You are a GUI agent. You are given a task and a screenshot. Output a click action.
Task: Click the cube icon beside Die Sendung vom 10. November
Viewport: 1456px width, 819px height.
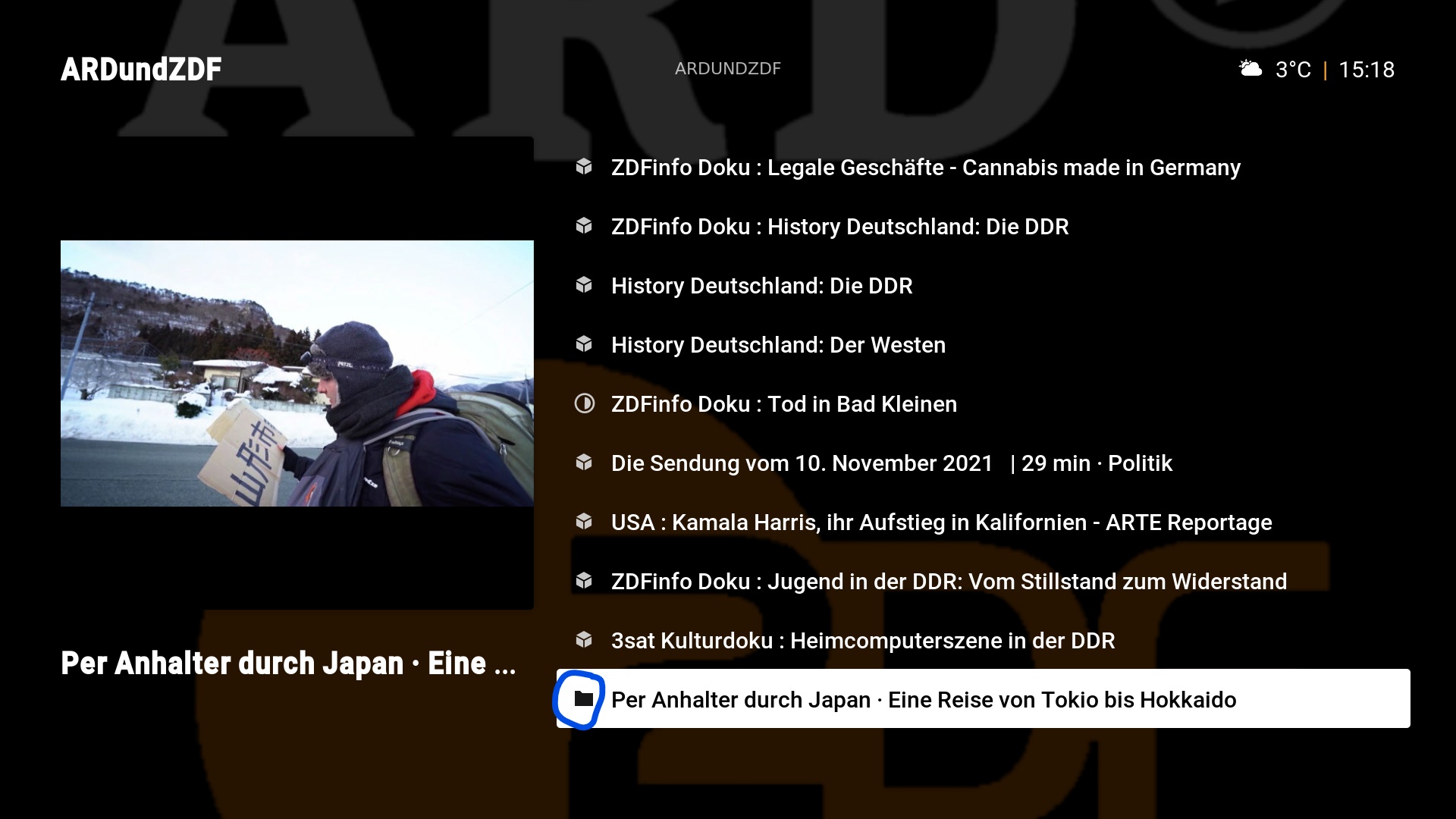[584, 463]
